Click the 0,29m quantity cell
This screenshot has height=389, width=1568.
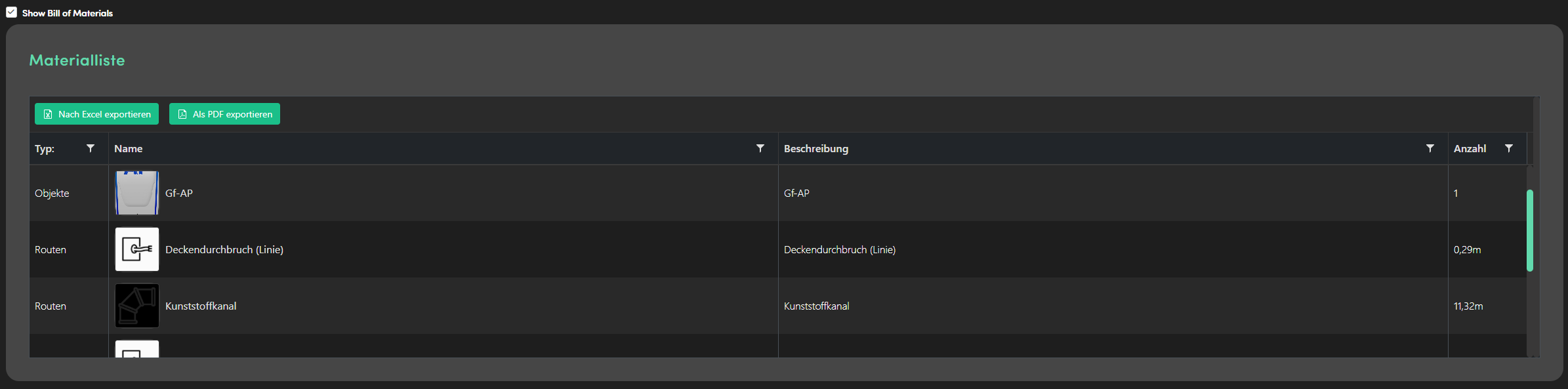pyautogui.click(x=1467, y=250)
